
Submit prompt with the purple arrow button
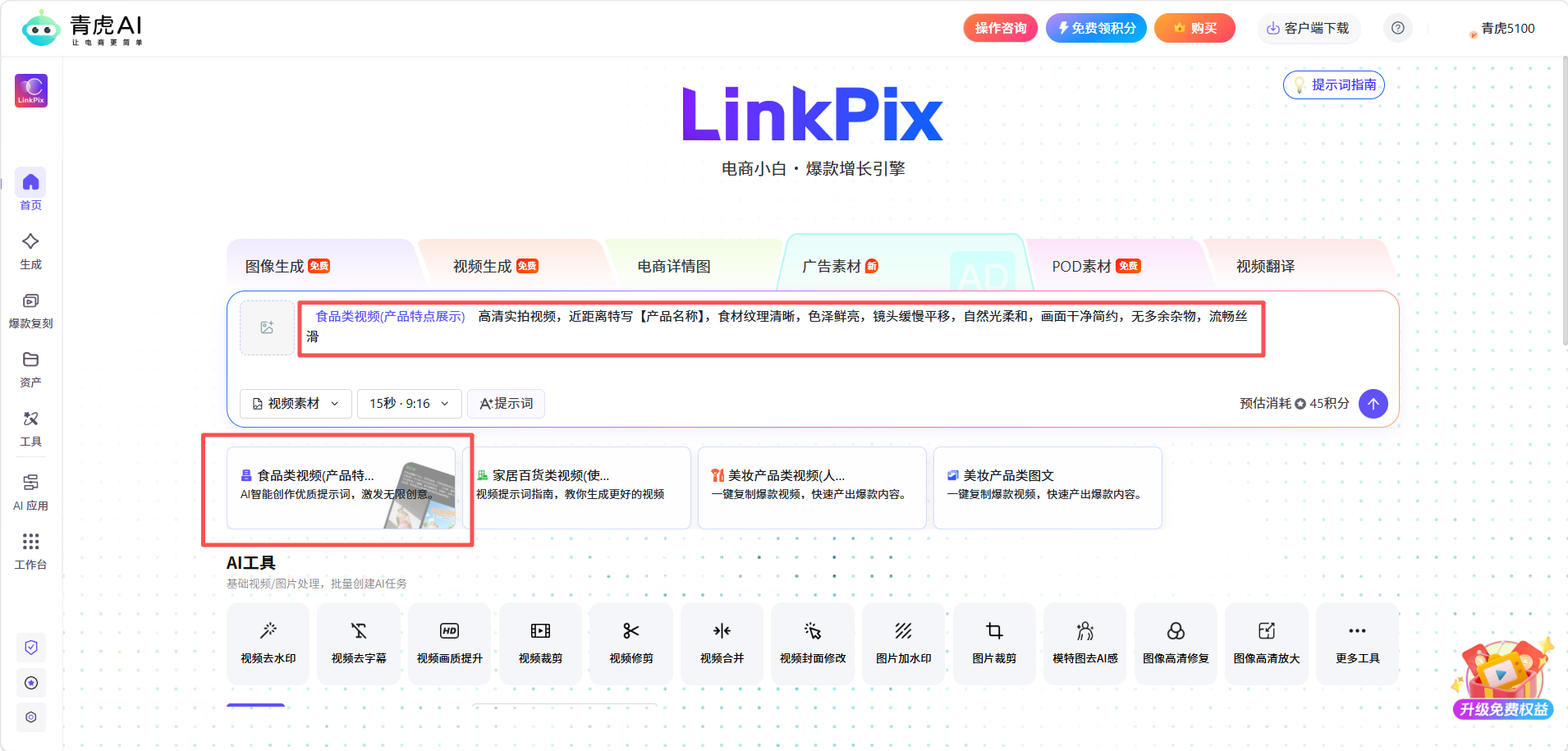pos(1373,404)
